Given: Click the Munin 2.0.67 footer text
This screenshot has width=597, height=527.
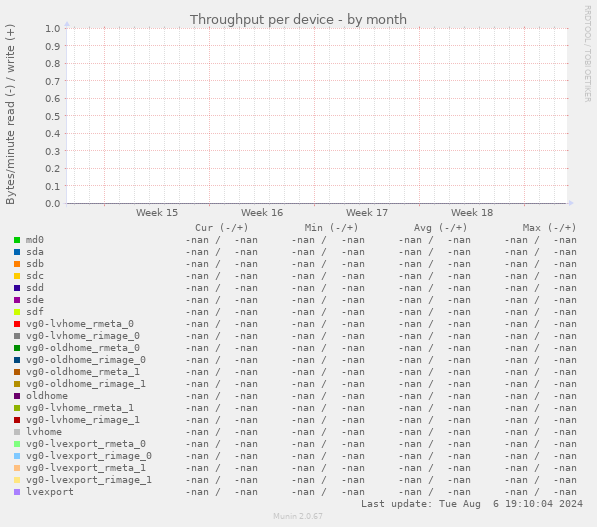Looking at the screenshot, I should [x=298, y=516].
